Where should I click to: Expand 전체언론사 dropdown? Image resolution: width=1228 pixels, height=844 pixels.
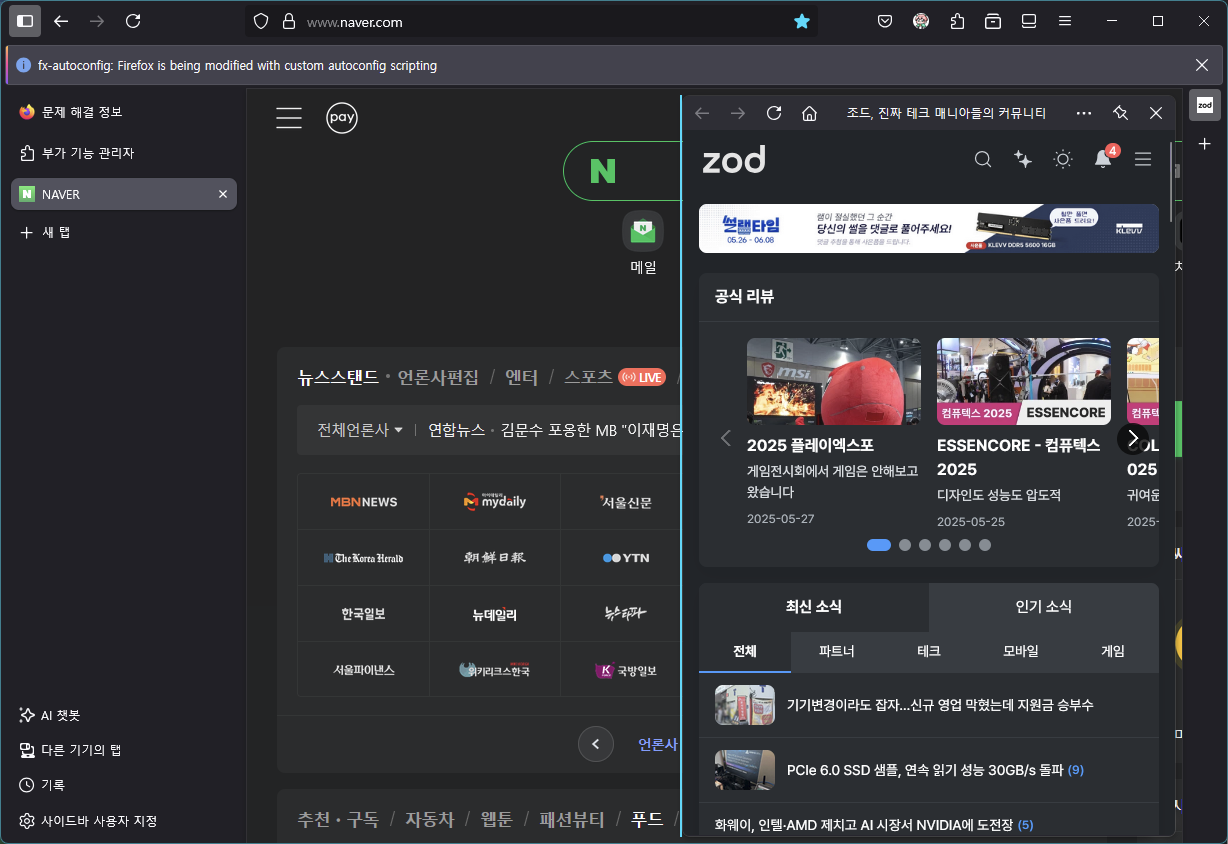point(360,430)
